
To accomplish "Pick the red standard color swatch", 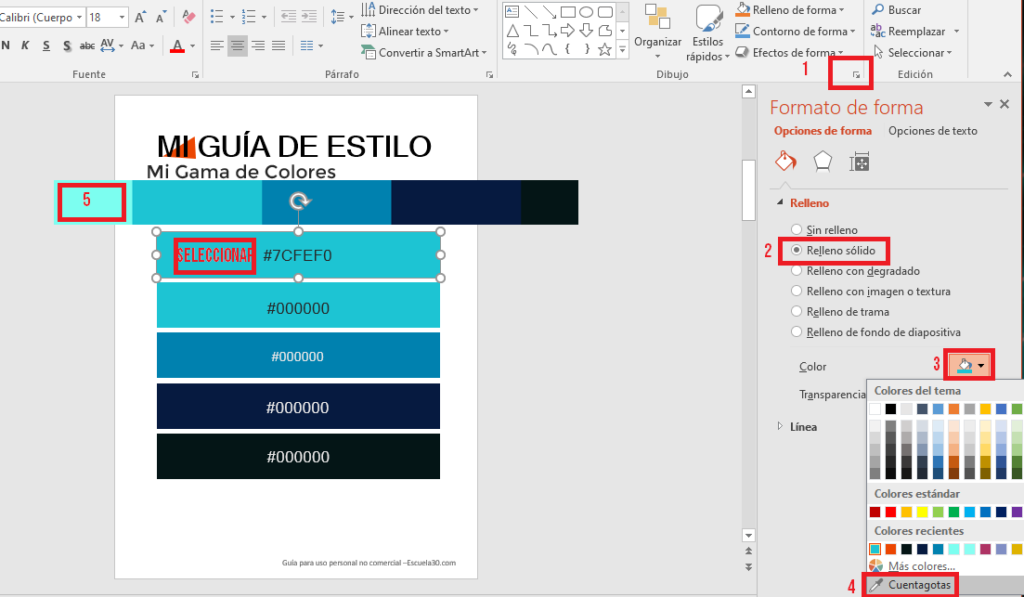I will pos(890,512).
